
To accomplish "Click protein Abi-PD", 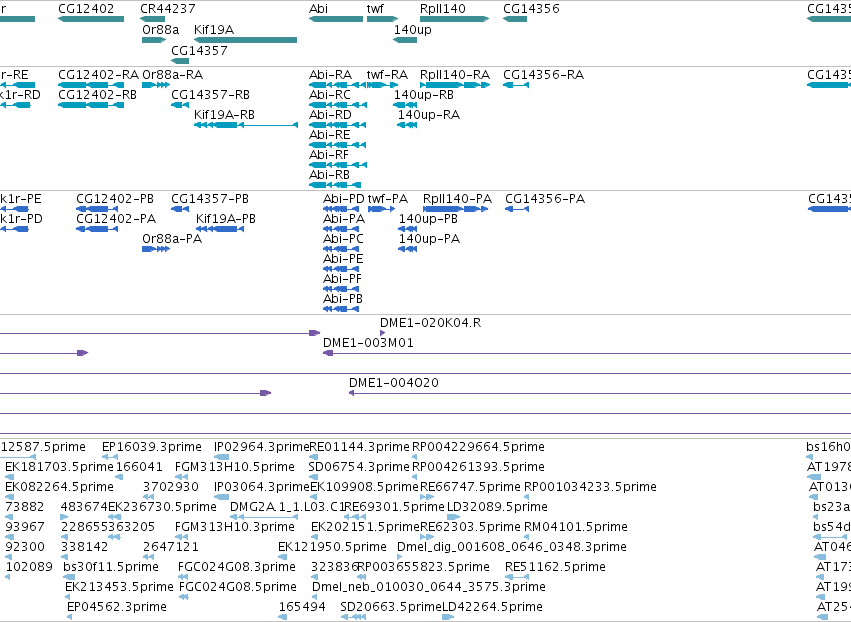I will click(x=341, y=209).
